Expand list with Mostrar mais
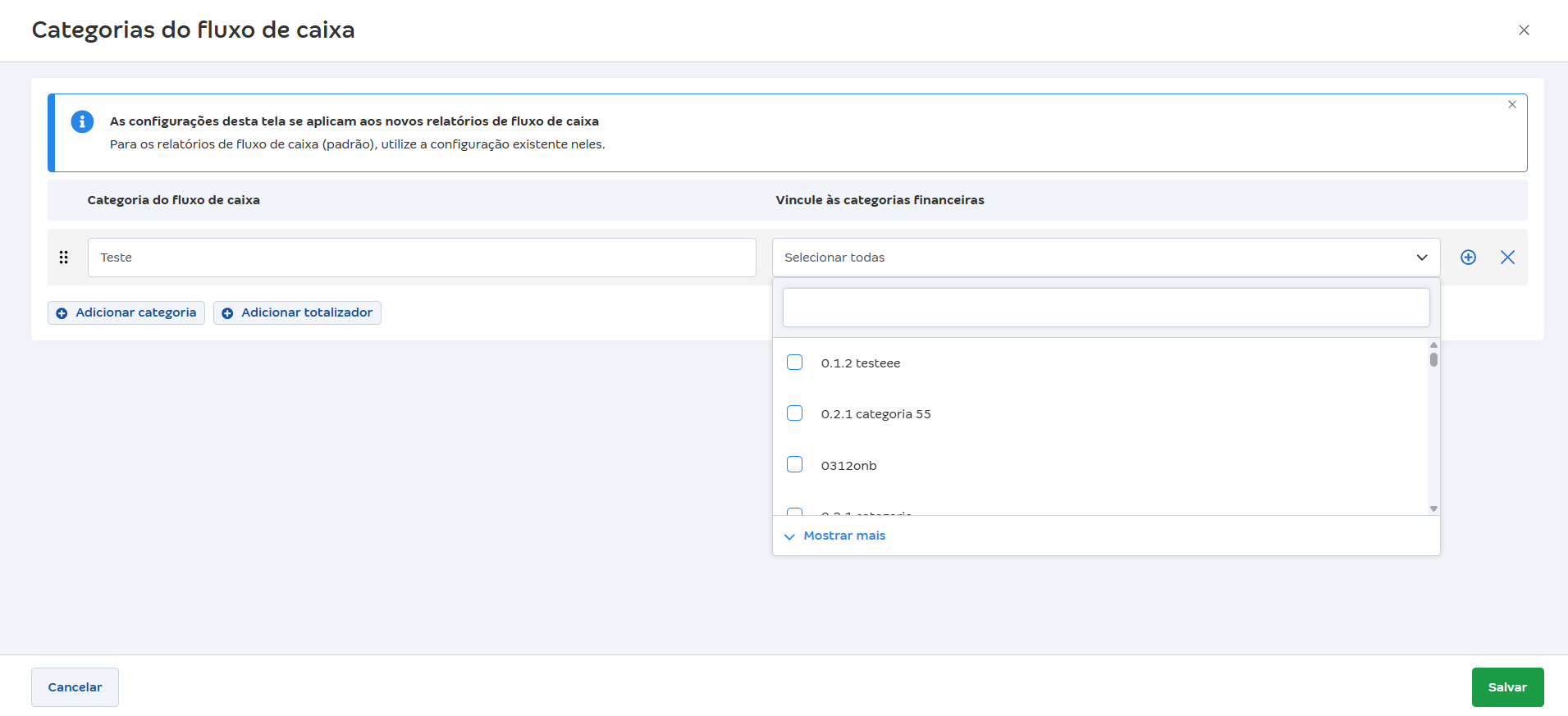 coord(843,536)
